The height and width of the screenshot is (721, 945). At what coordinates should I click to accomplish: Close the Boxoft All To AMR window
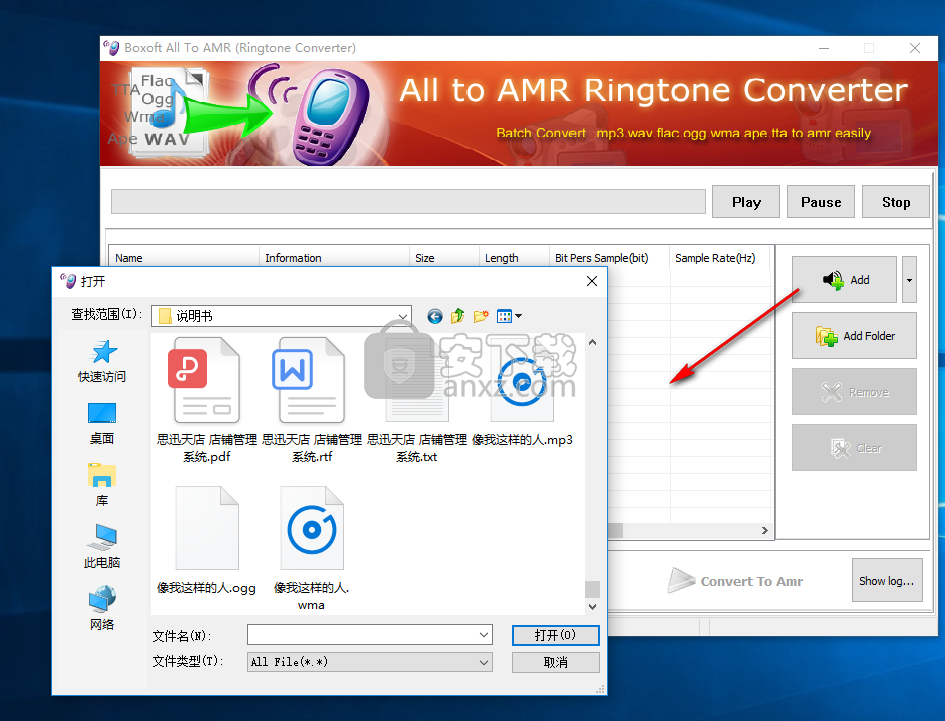[914, 48]
